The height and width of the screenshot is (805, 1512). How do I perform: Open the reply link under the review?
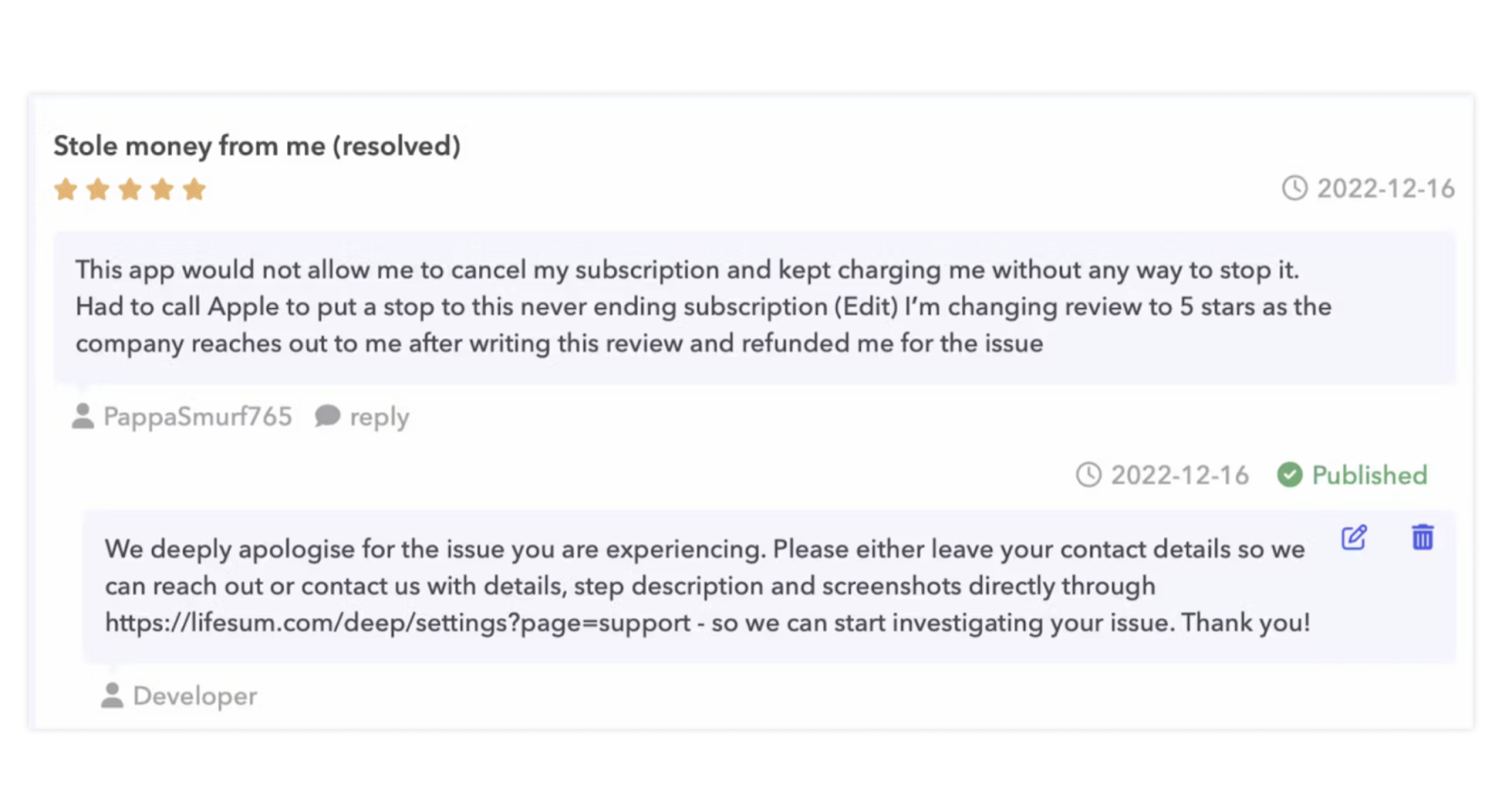pos(379,417)
